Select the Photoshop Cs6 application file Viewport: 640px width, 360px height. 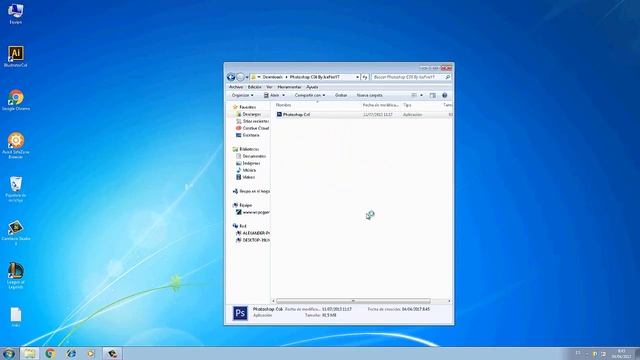[x=293, y=115]
